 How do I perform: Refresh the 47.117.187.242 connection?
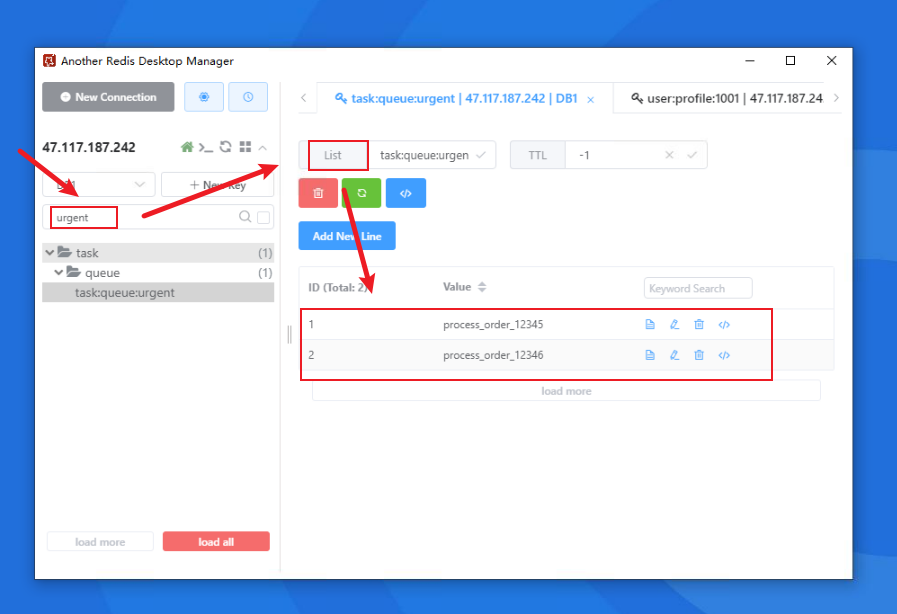coord(226,147)
